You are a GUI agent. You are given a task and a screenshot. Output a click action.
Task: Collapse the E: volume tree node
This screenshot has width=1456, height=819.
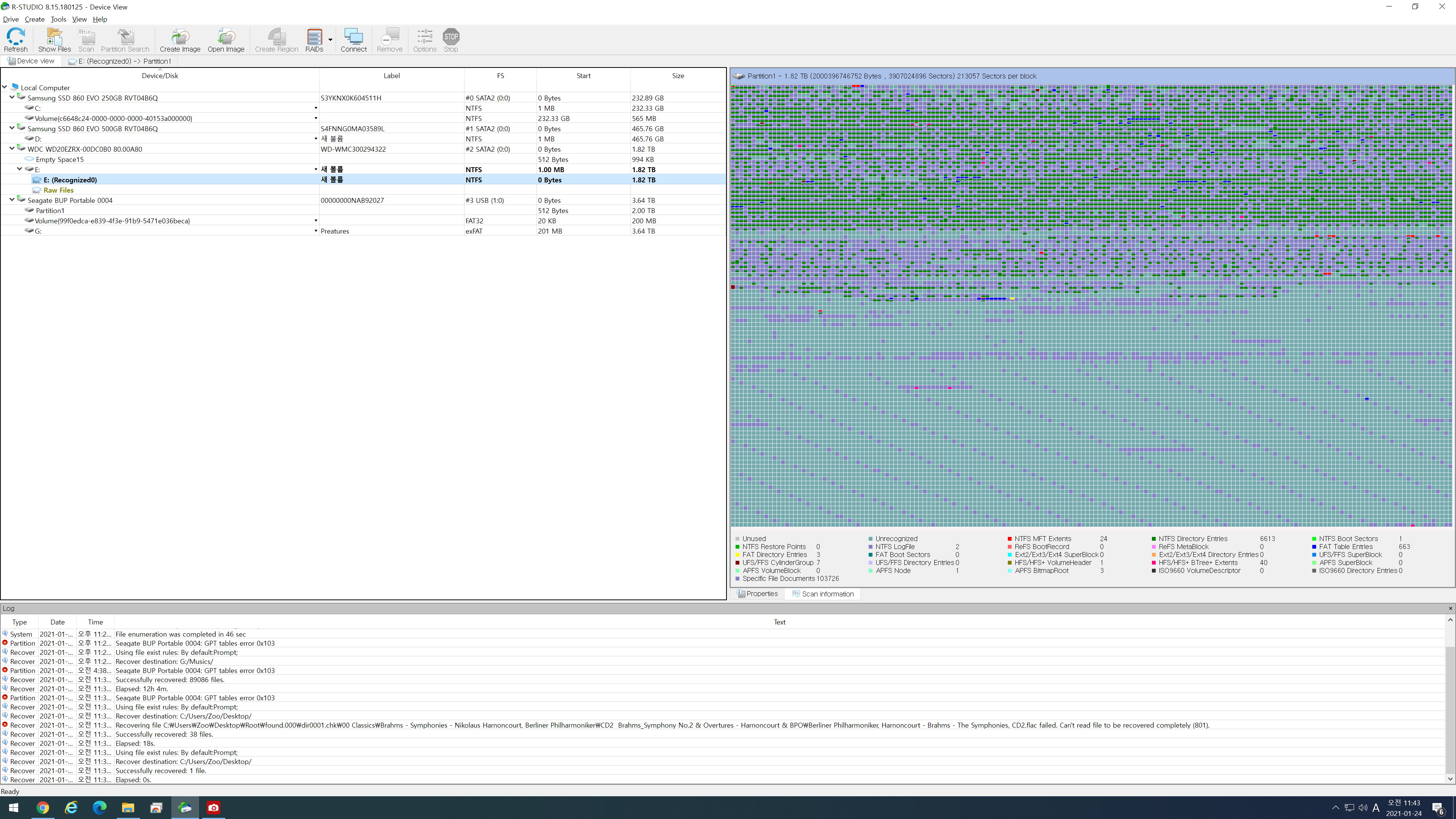(19, 169)
